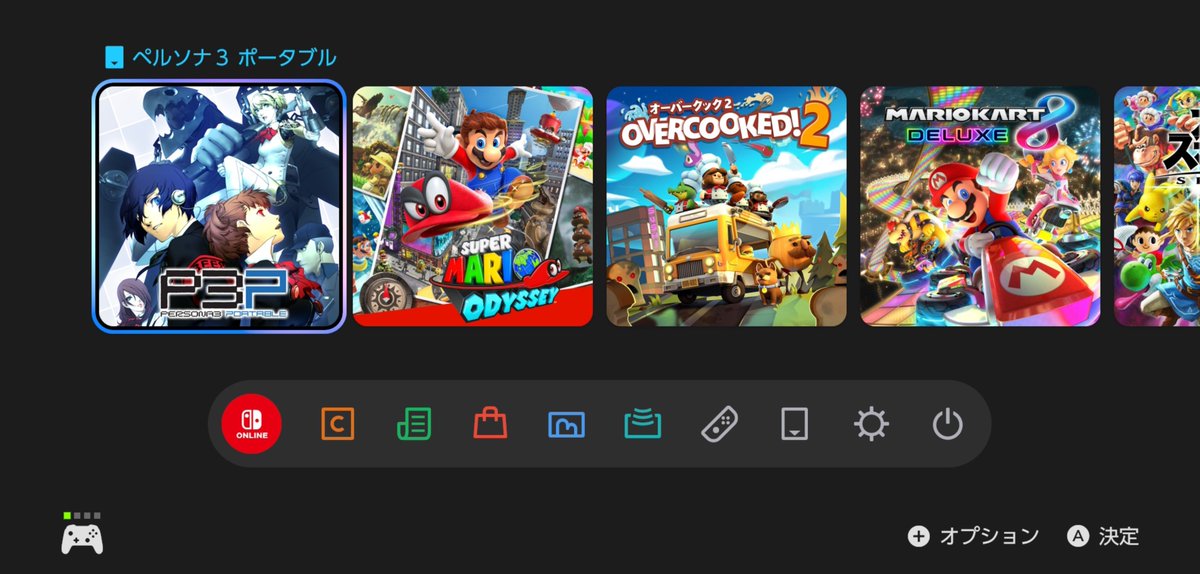The image size is (1200, 574).
Task: Open the Sleep Mode power icon
Action: click(947, 425)
